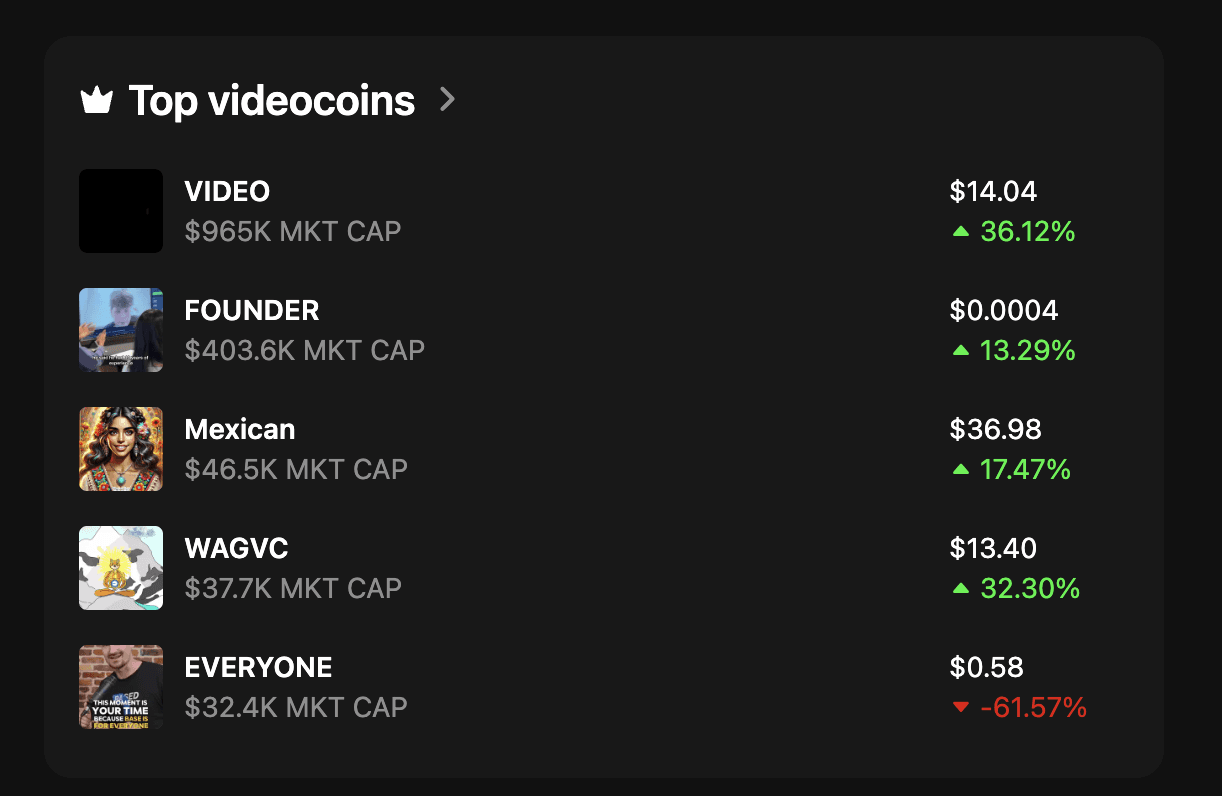The height and width of the screenshot is (796, 1222).
Task: Open the Top videocoins heading link
Action: pos(271,100)
